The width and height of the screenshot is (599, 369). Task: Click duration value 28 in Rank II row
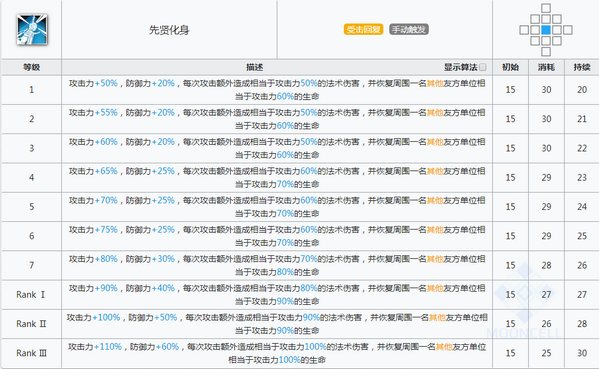point(582,324)
